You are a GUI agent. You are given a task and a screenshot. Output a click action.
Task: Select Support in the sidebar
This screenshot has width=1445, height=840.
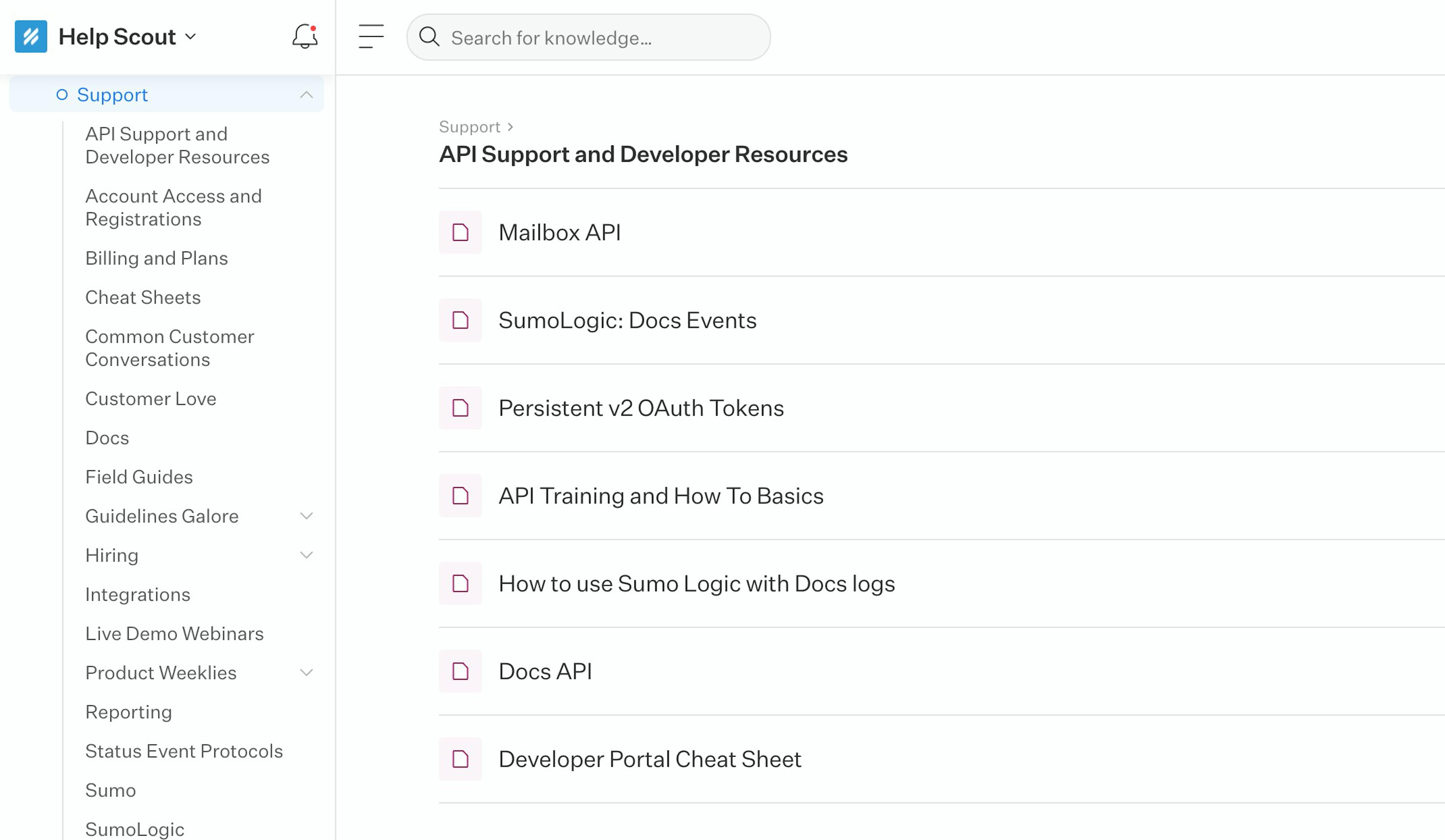(112, 95)
